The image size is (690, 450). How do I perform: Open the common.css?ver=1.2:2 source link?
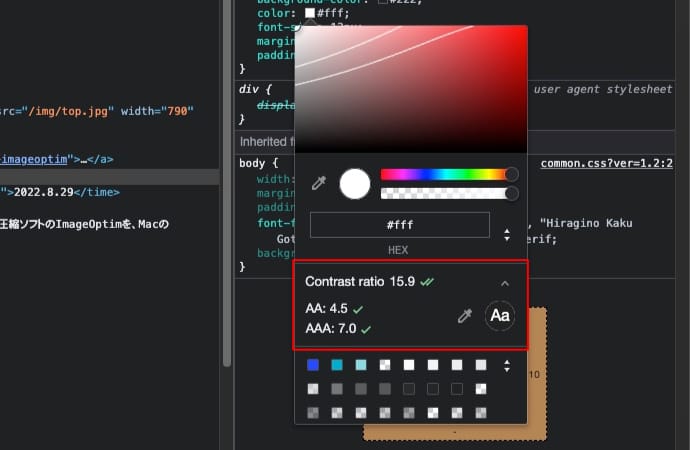coord(606,163)
